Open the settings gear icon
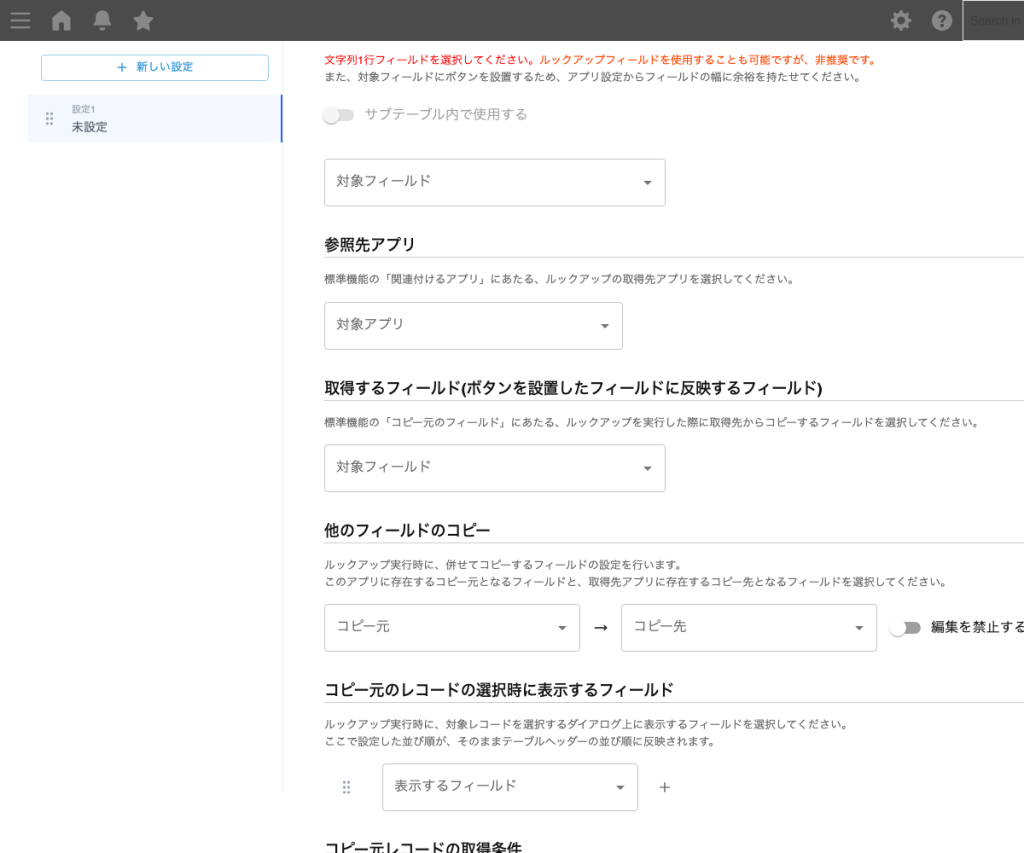 901,20
